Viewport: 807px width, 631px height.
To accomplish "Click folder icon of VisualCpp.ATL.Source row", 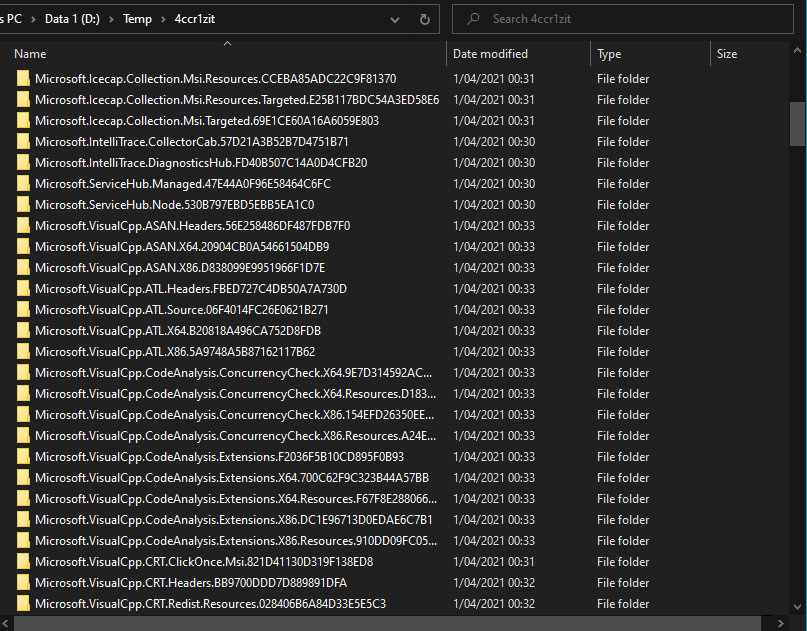I will (23, 309).
